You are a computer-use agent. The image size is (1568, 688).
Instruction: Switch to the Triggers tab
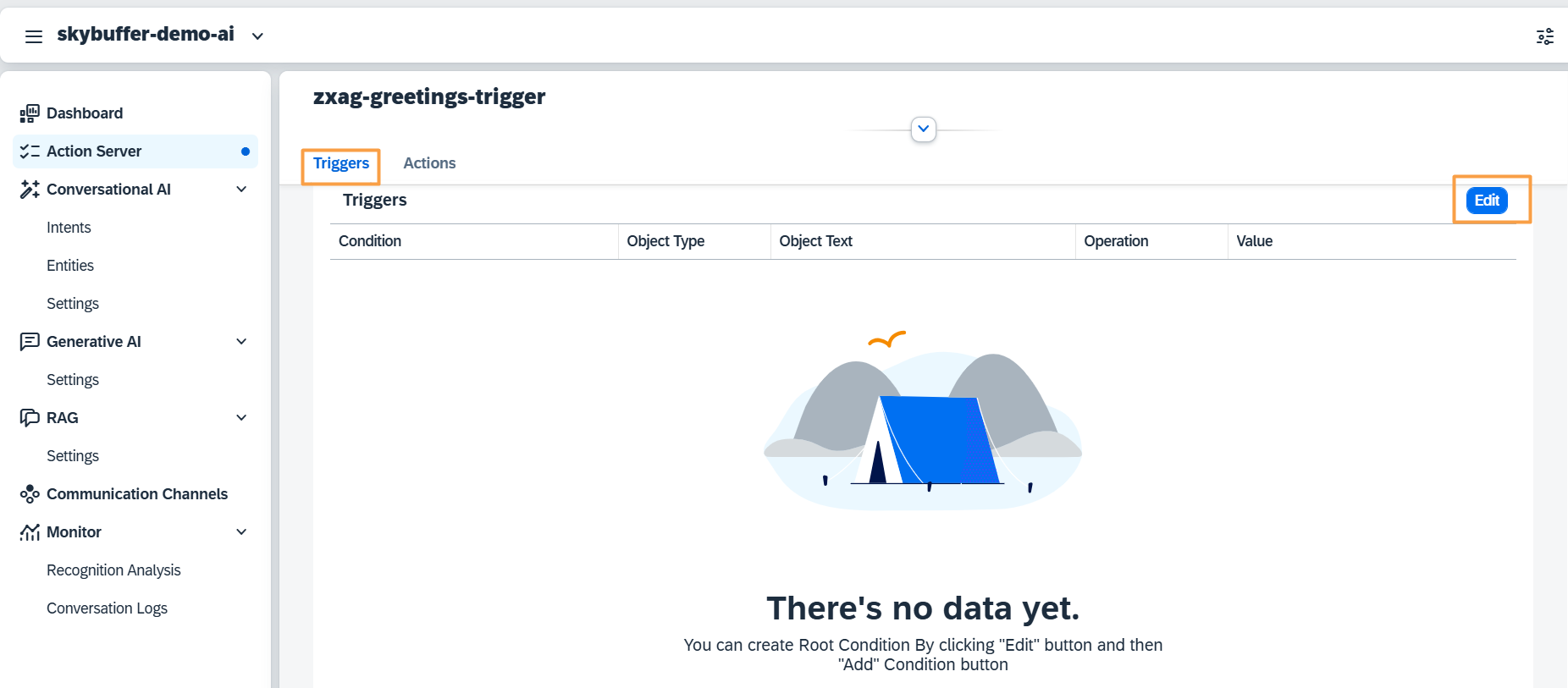tap(341, 163)
